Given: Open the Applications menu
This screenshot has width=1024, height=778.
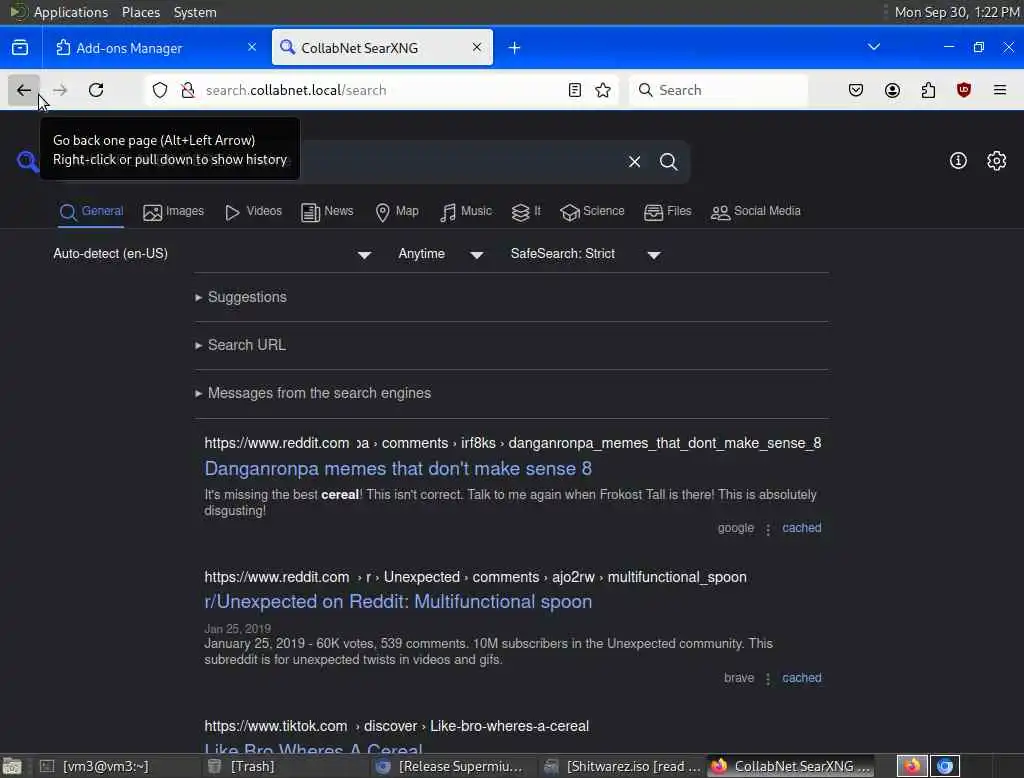Looking at the screenshot, I should (x=71, y=12).
